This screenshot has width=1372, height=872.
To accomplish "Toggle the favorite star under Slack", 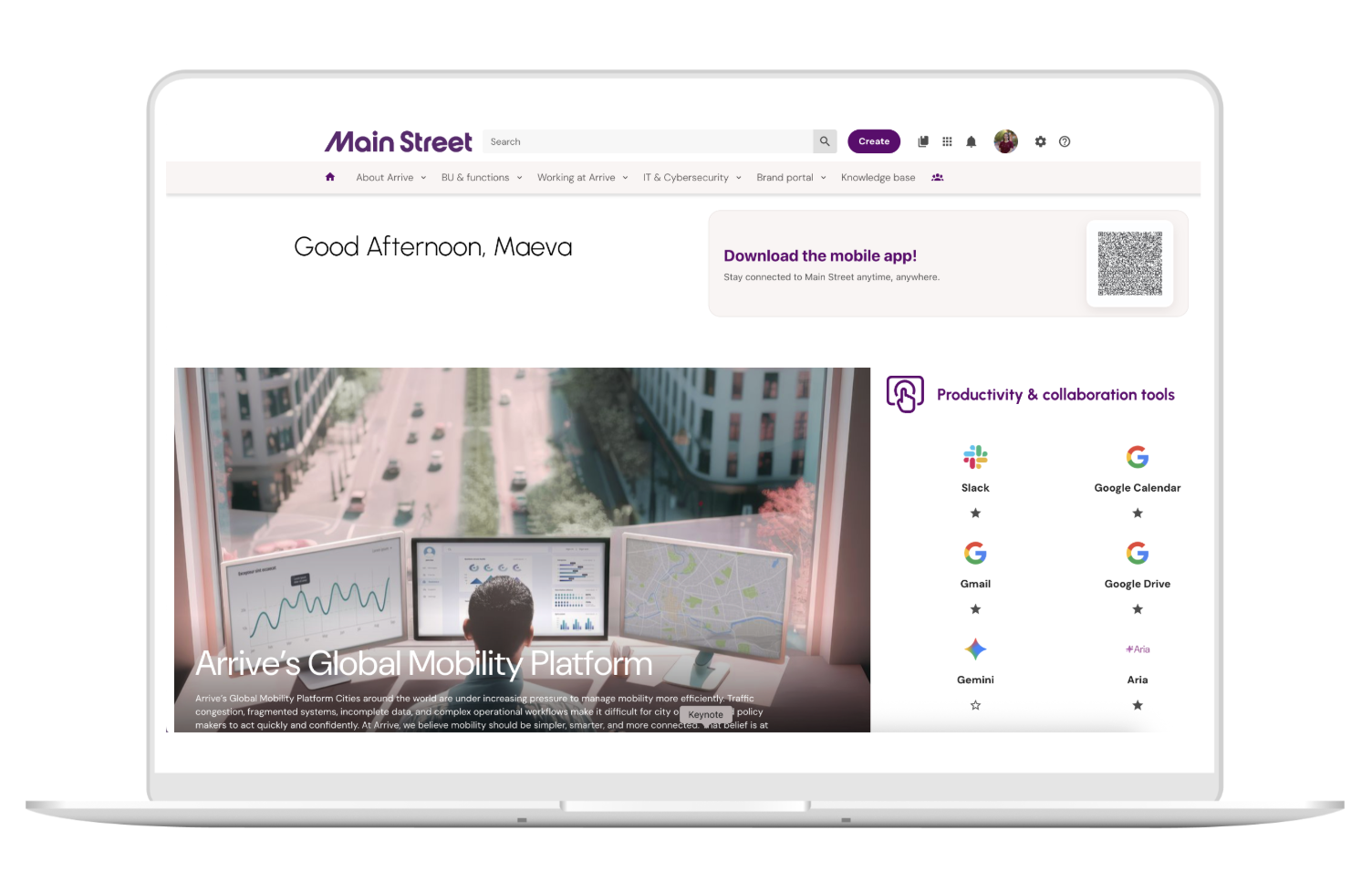I will click(975, 514).
